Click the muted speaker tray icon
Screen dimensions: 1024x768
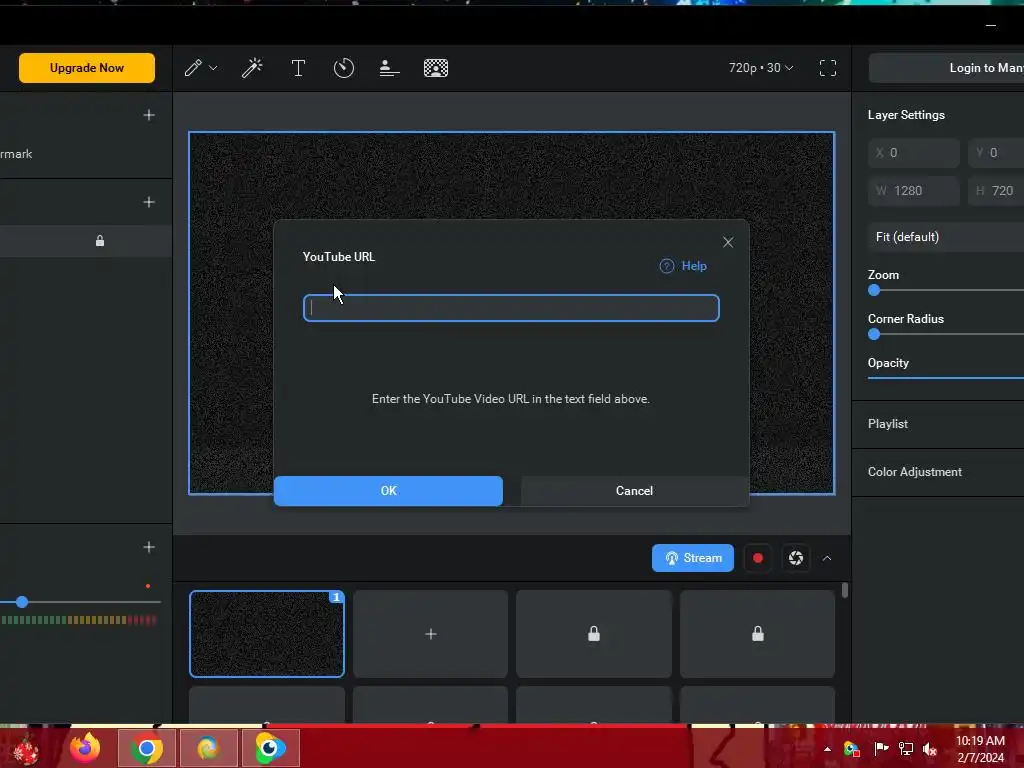(930, 749)
